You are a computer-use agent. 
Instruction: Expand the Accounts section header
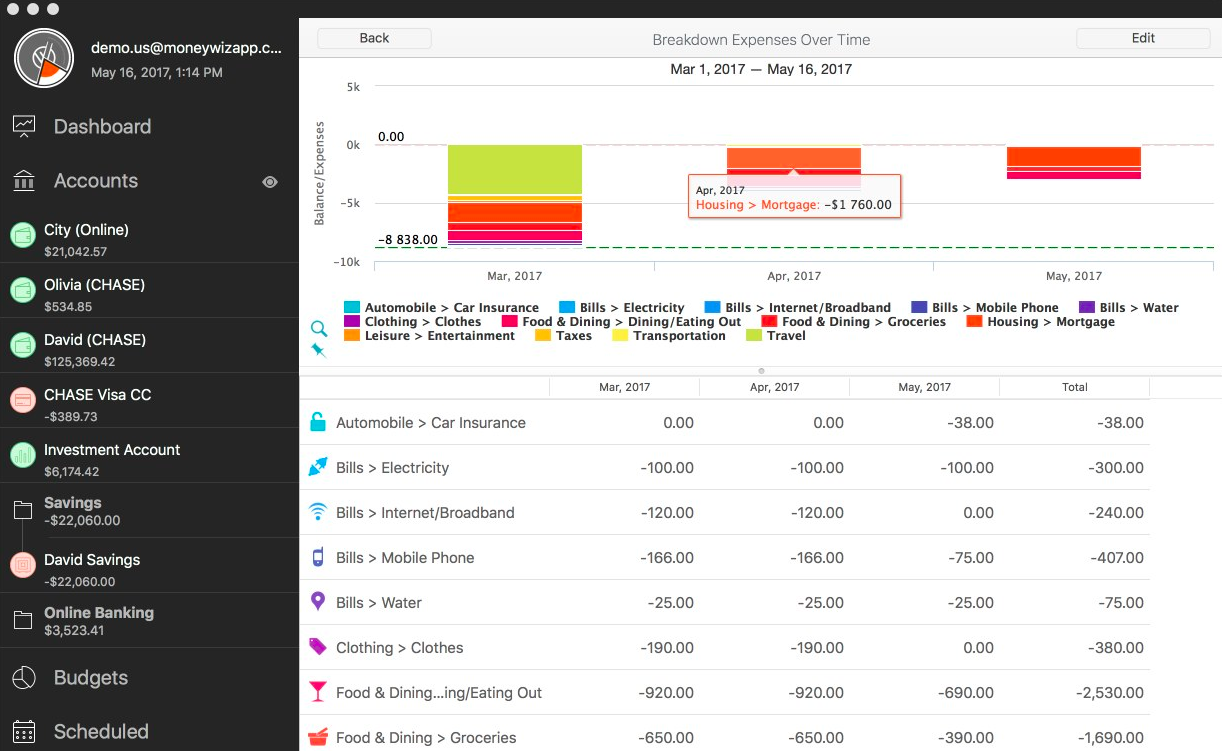[95, 181]
